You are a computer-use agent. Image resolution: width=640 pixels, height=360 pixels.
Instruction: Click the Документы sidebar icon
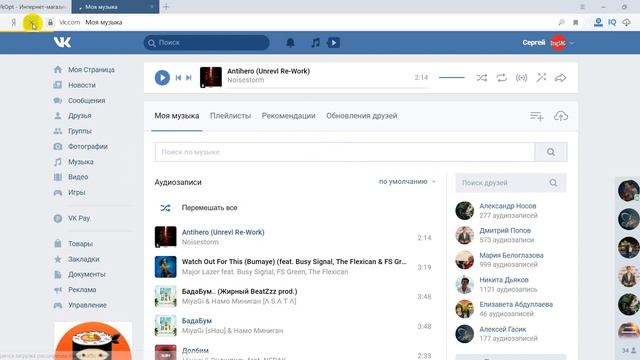coord(58,274)
